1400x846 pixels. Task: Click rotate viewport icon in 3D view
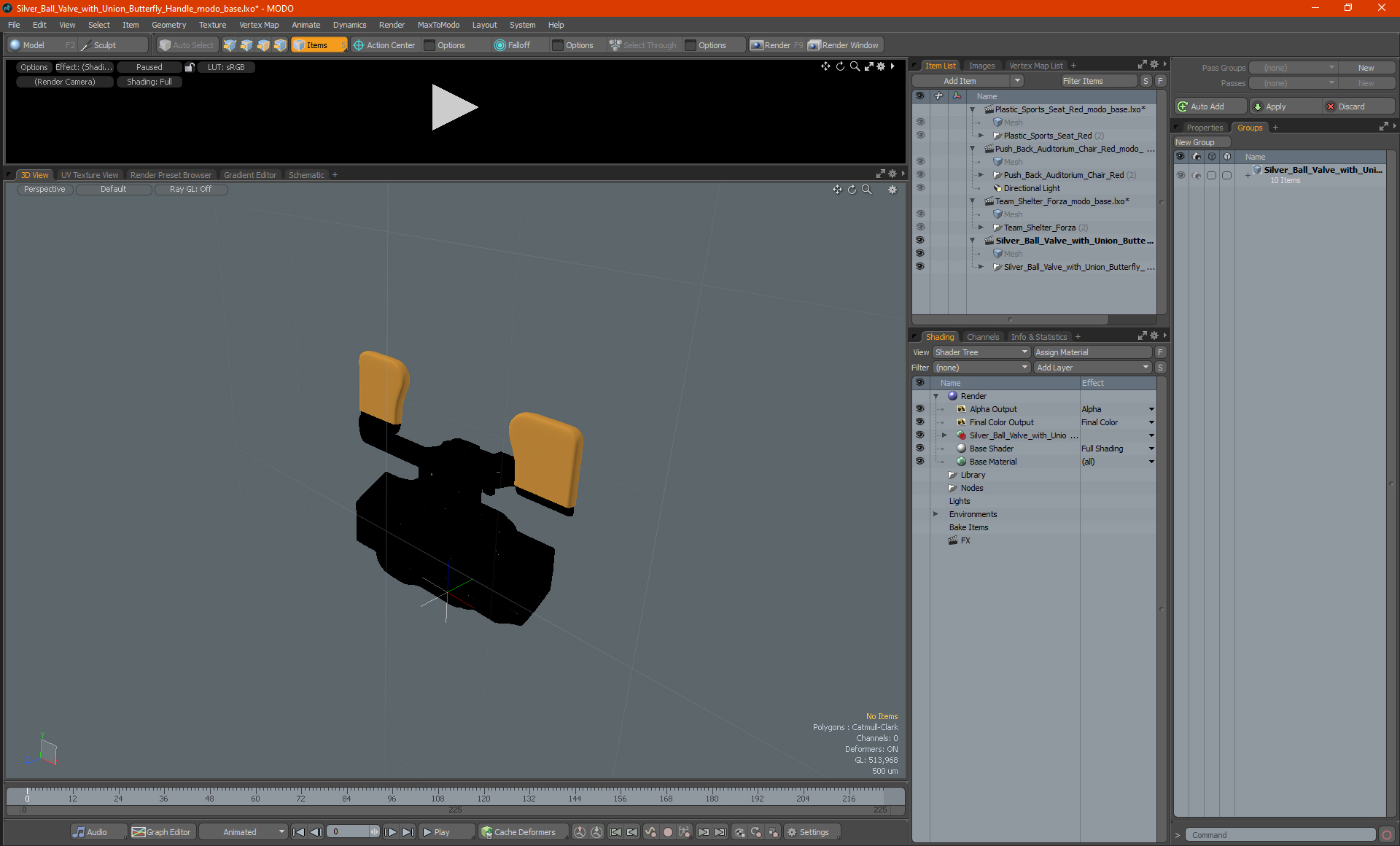coord(852,190)
